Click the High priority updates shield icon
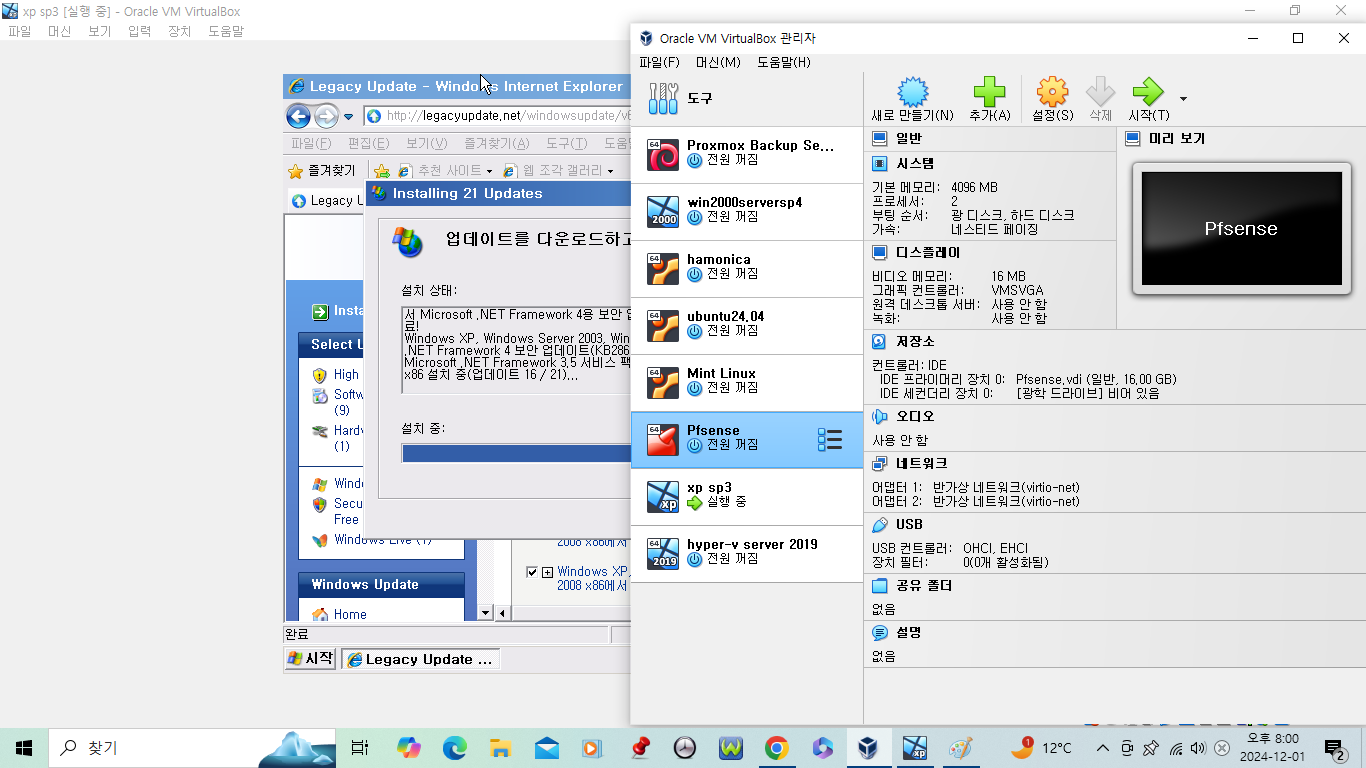Viewport: 1366px width, 768px height. [320, 375]
